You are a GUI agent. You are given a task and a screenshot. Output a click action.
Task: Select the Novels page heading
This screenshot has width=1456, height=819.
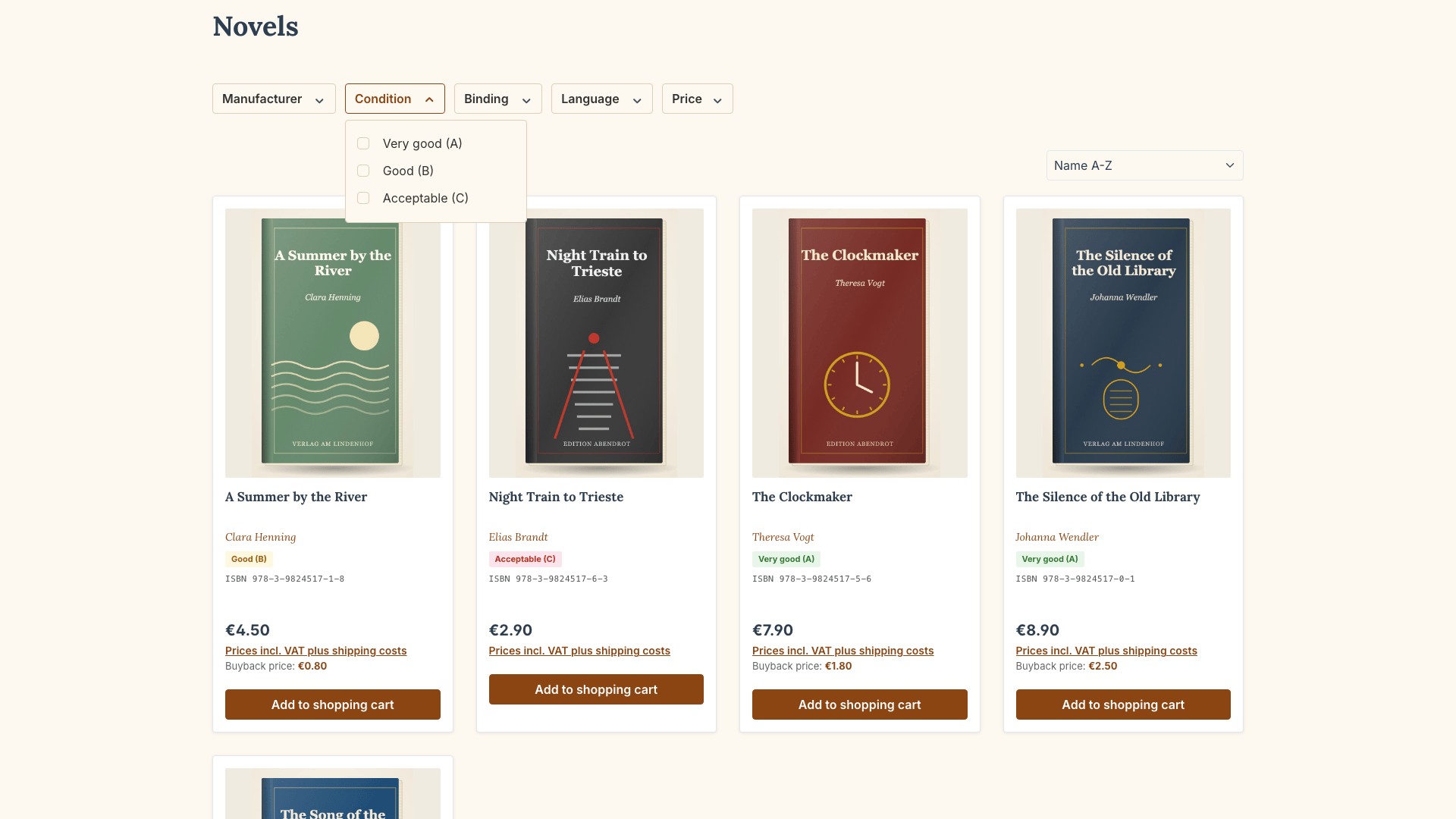coord(256,27)
